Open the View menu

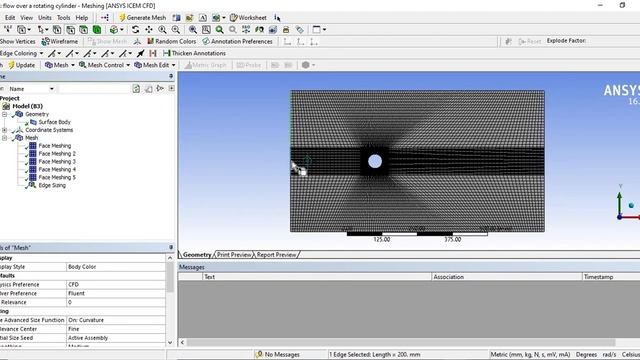coord(27,18)
